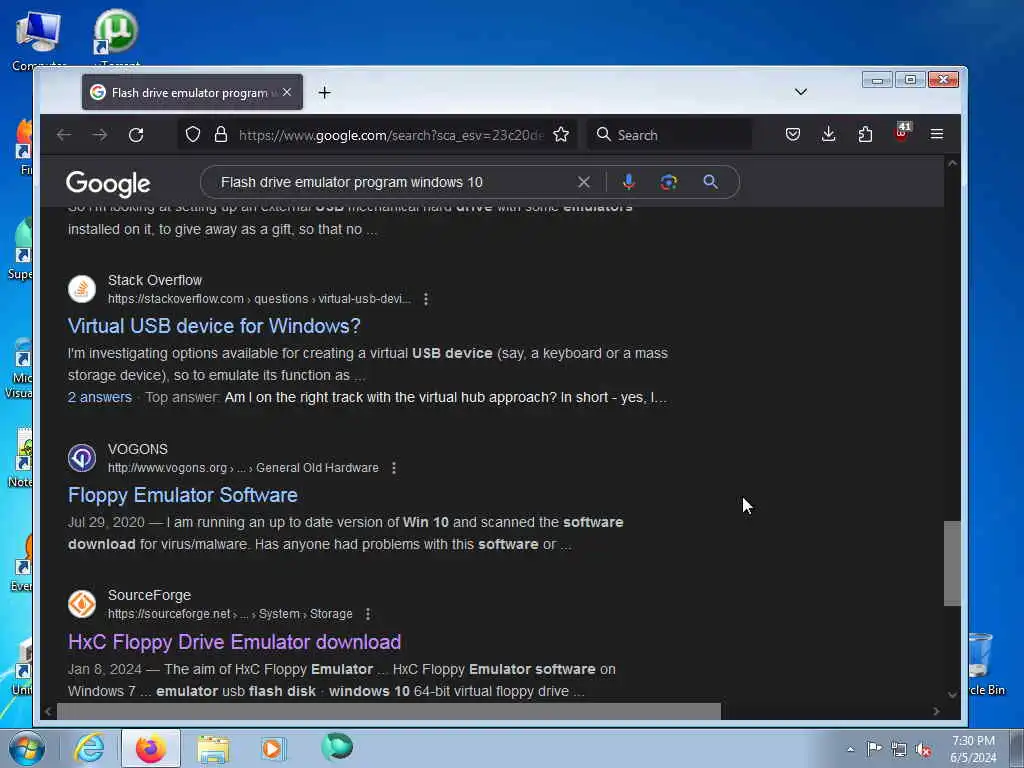The image size is (1024, 768).
Task: Open Windows Explorer from taskbar
Action: pos(213,749)
